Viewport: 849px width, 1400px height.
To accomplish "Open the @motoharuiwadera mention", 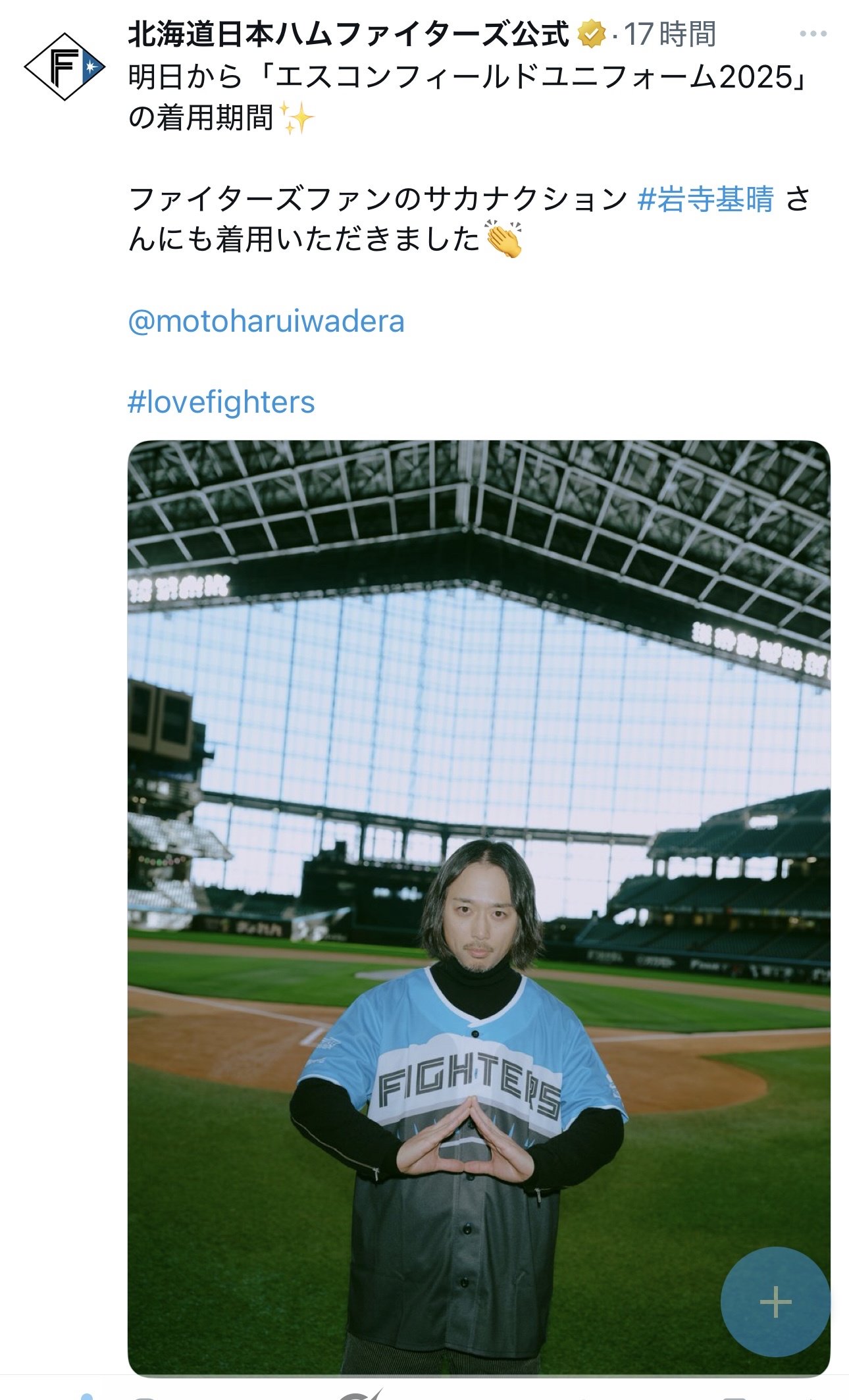I will 266,321.
